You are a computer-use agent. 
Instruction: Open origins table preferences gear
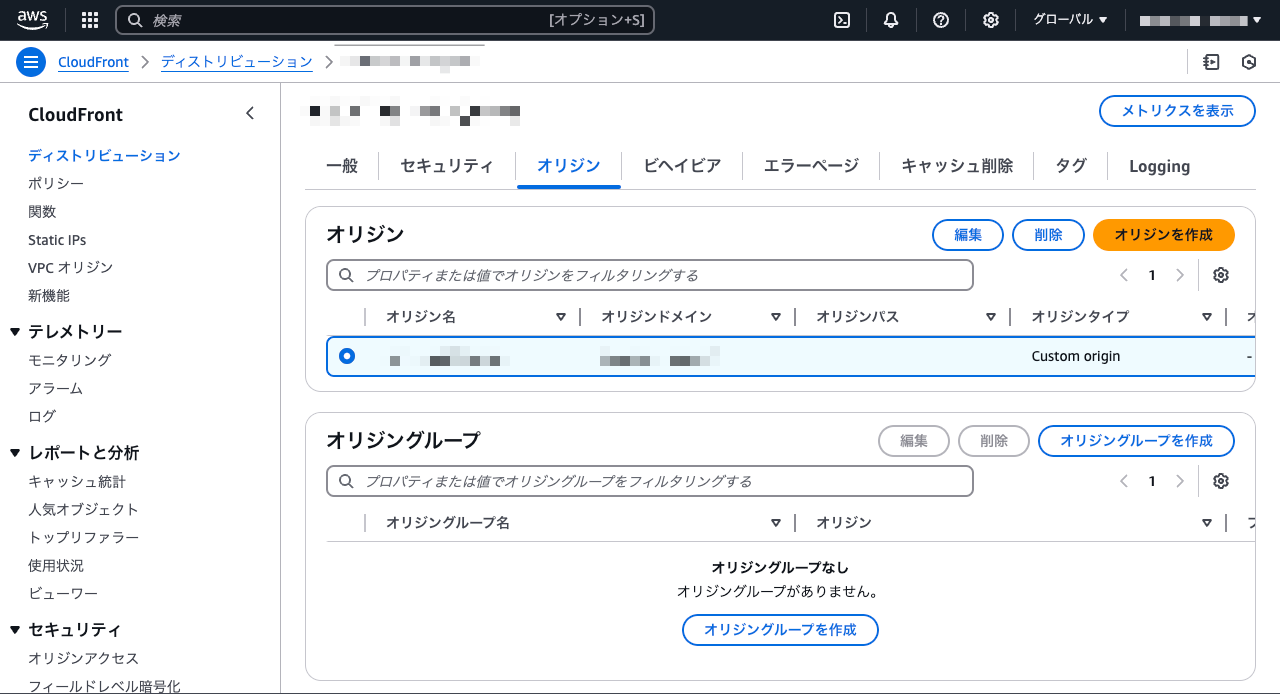pos(1221,275)
